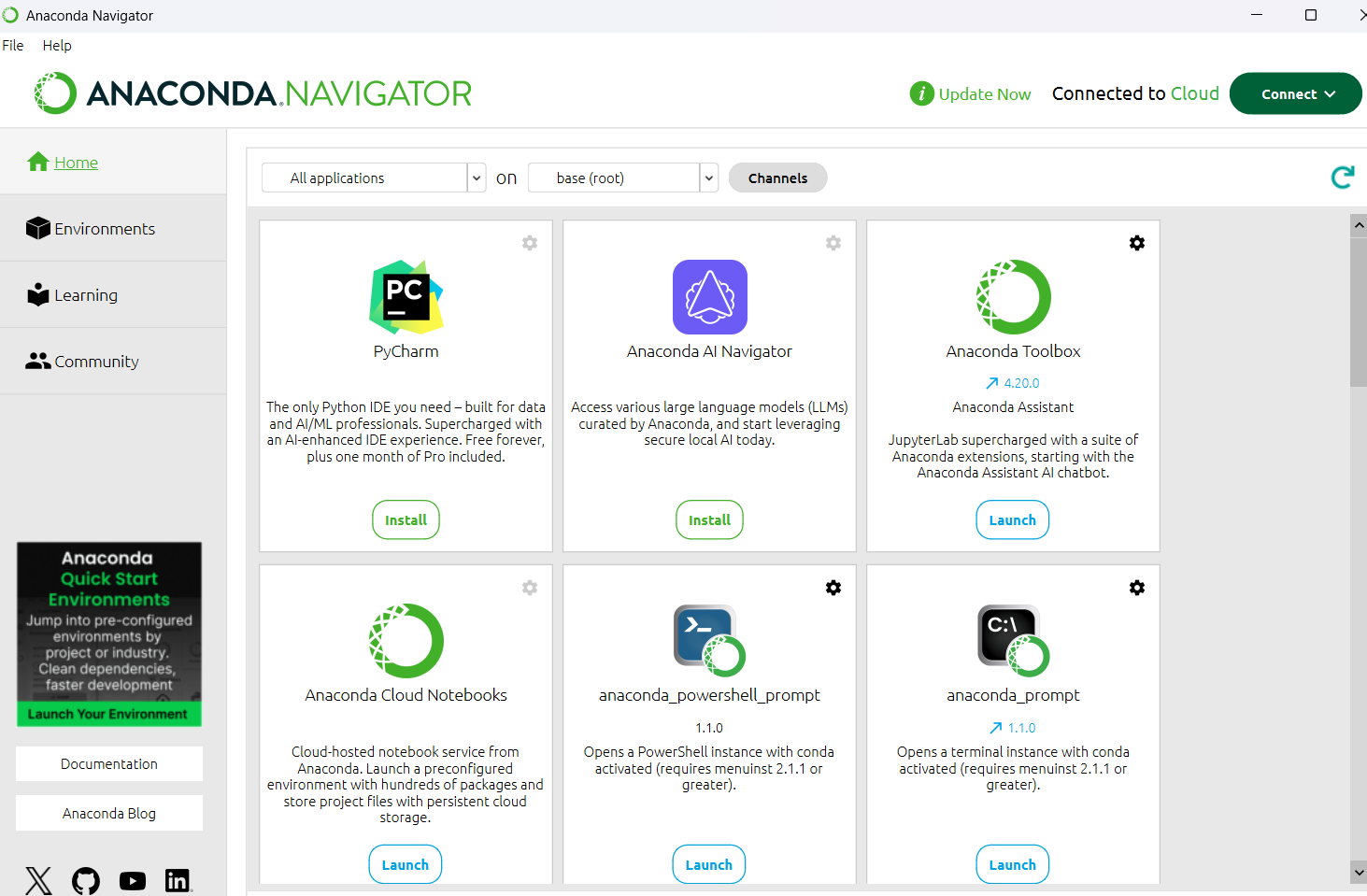This screenshot has height=896, width=1367.
Task: Click the Anaconda AI Navigator logo
Action: click(x=710, y=297)
